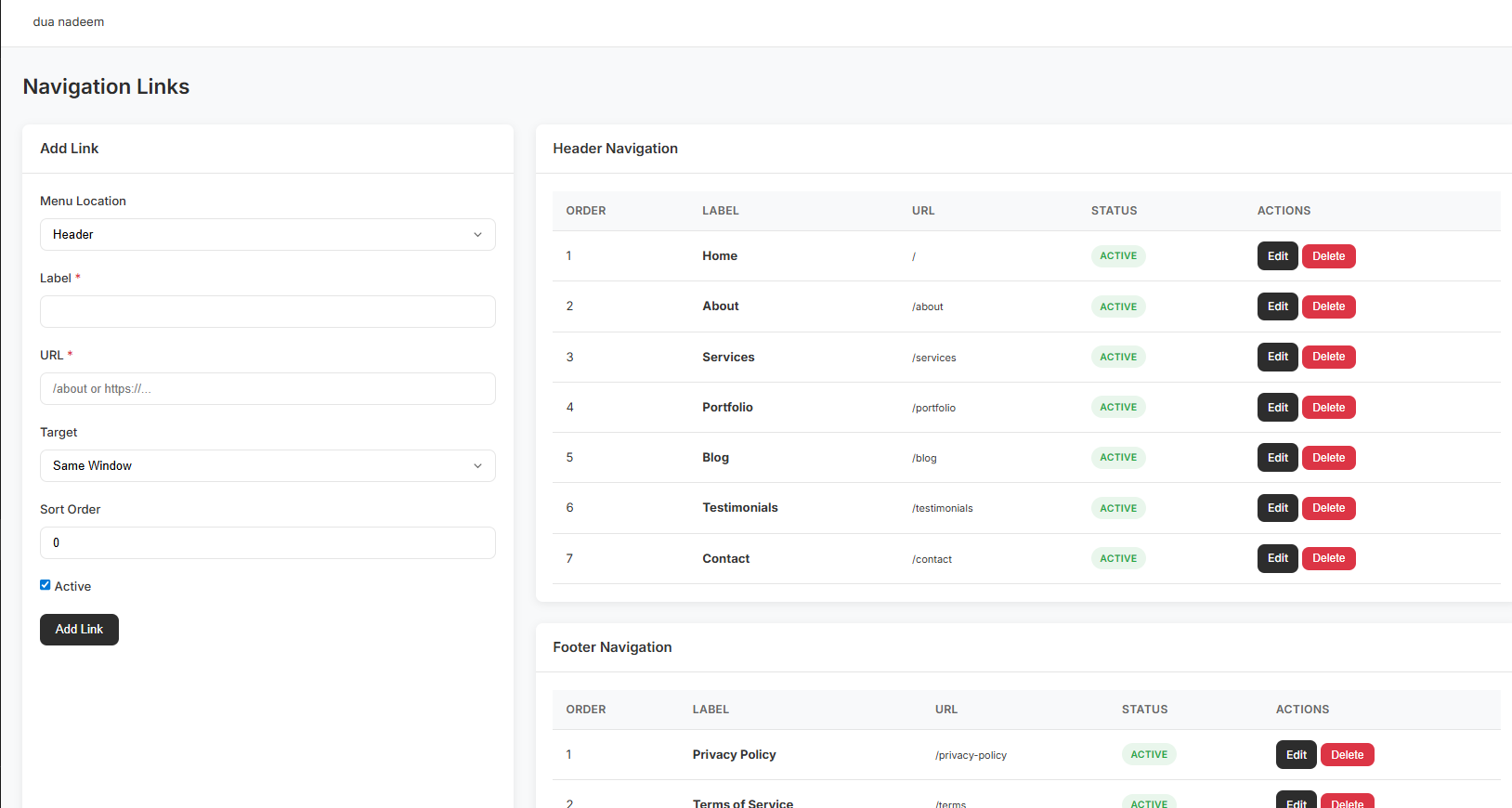This screenshot has width=1512, height=808.
Task: Expand the Target dropdown
Action: coord(267,466)
